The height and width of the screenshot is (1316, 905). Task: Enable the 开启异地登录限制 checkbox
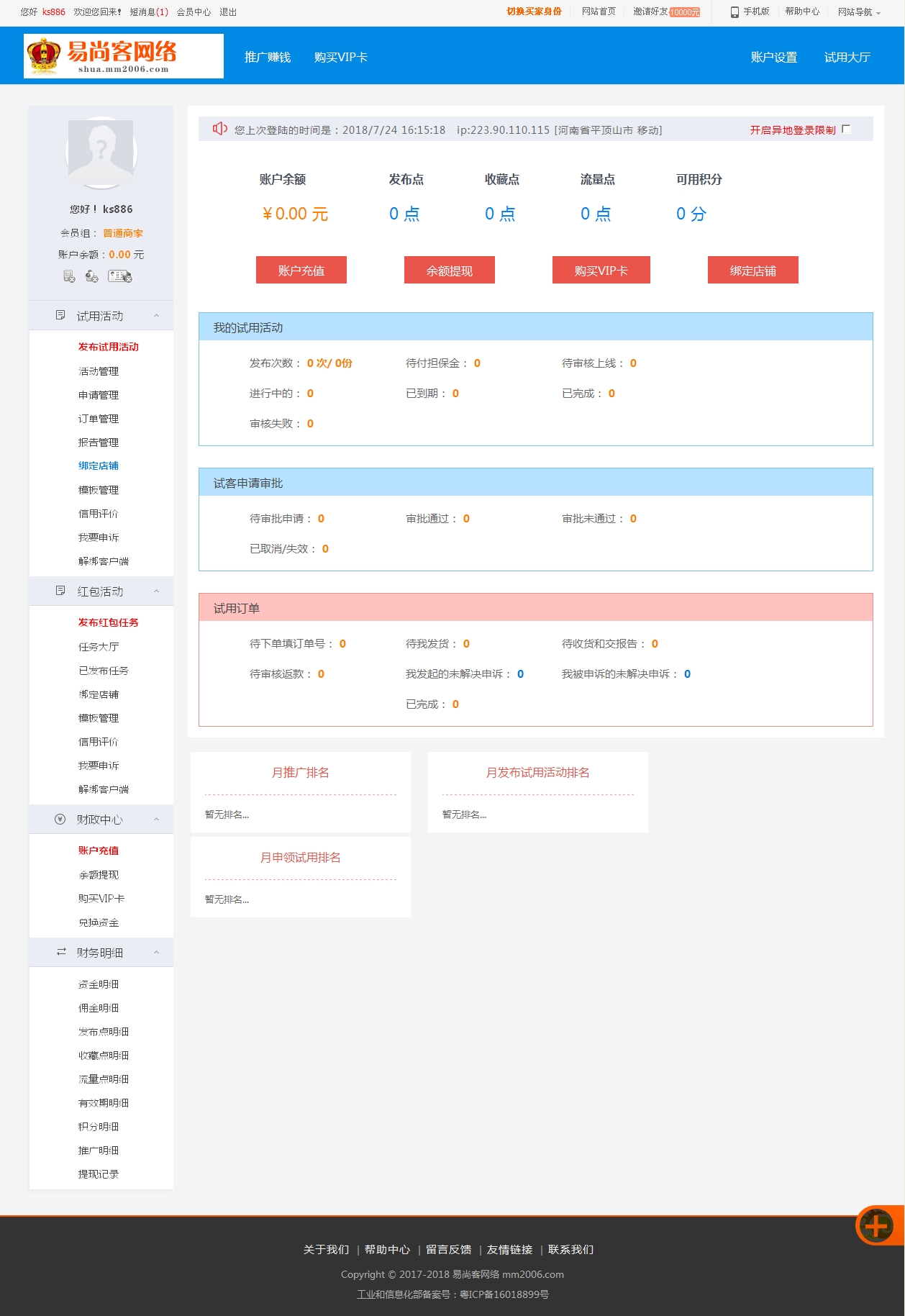click(x=846, y=129)
